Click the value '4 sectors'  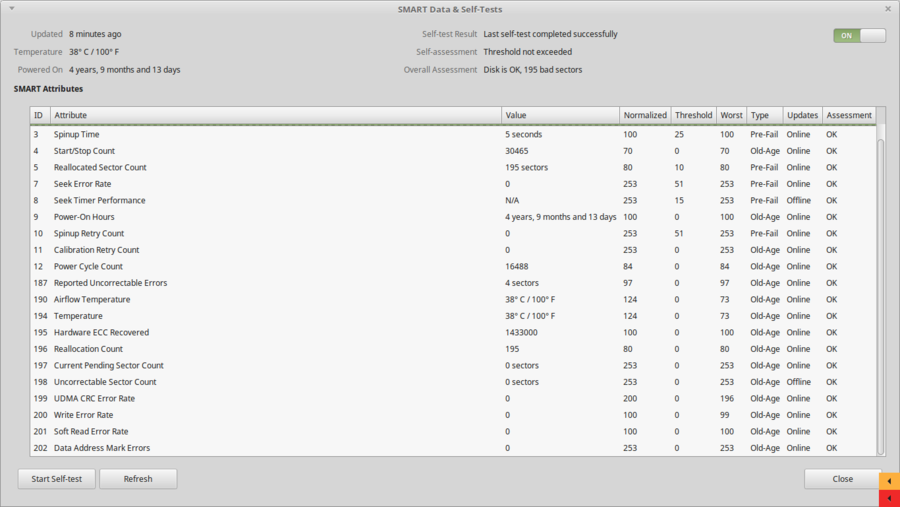[x=522, y=283]
